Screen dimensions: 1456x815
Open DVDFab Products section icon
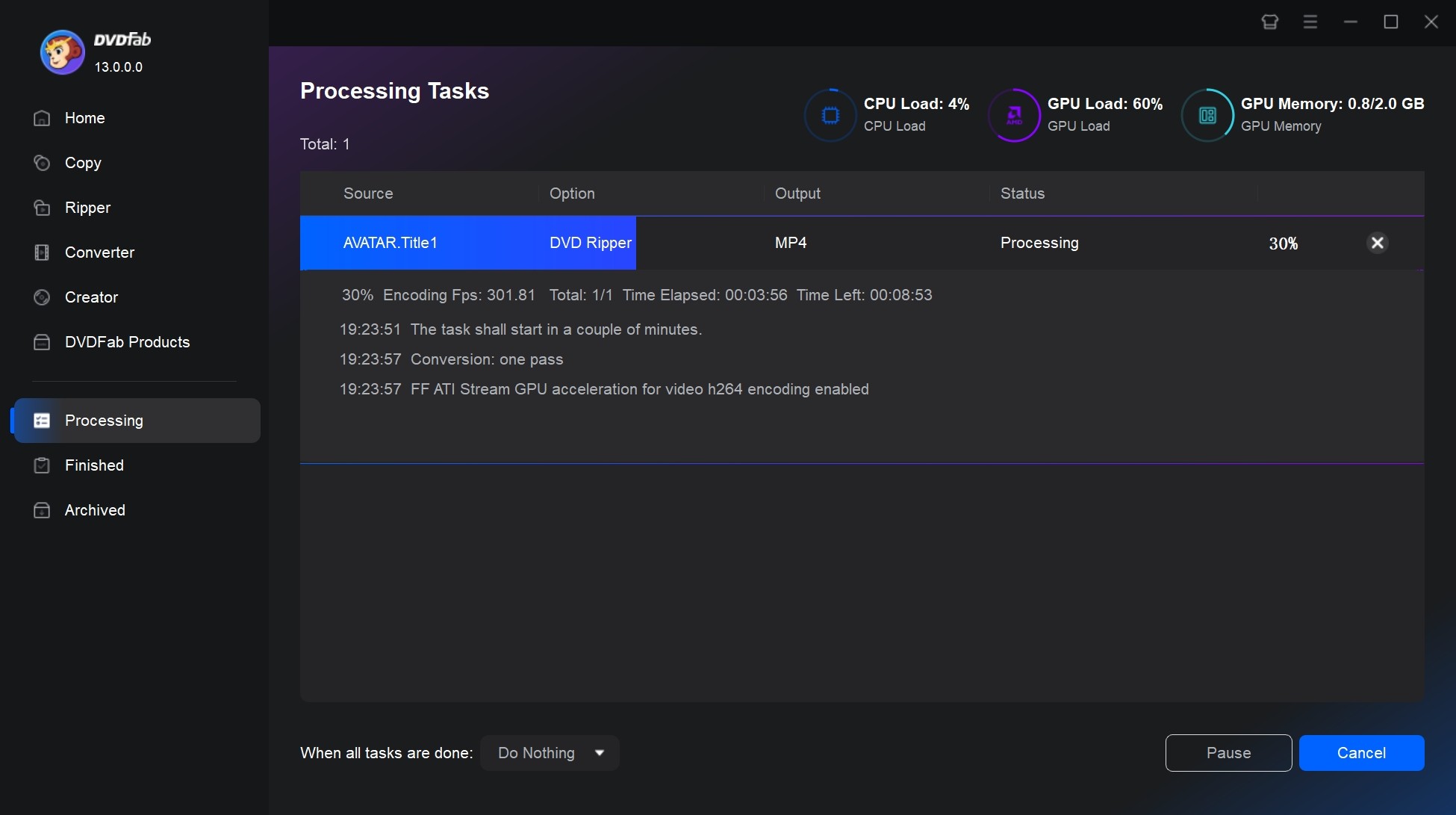41,342
